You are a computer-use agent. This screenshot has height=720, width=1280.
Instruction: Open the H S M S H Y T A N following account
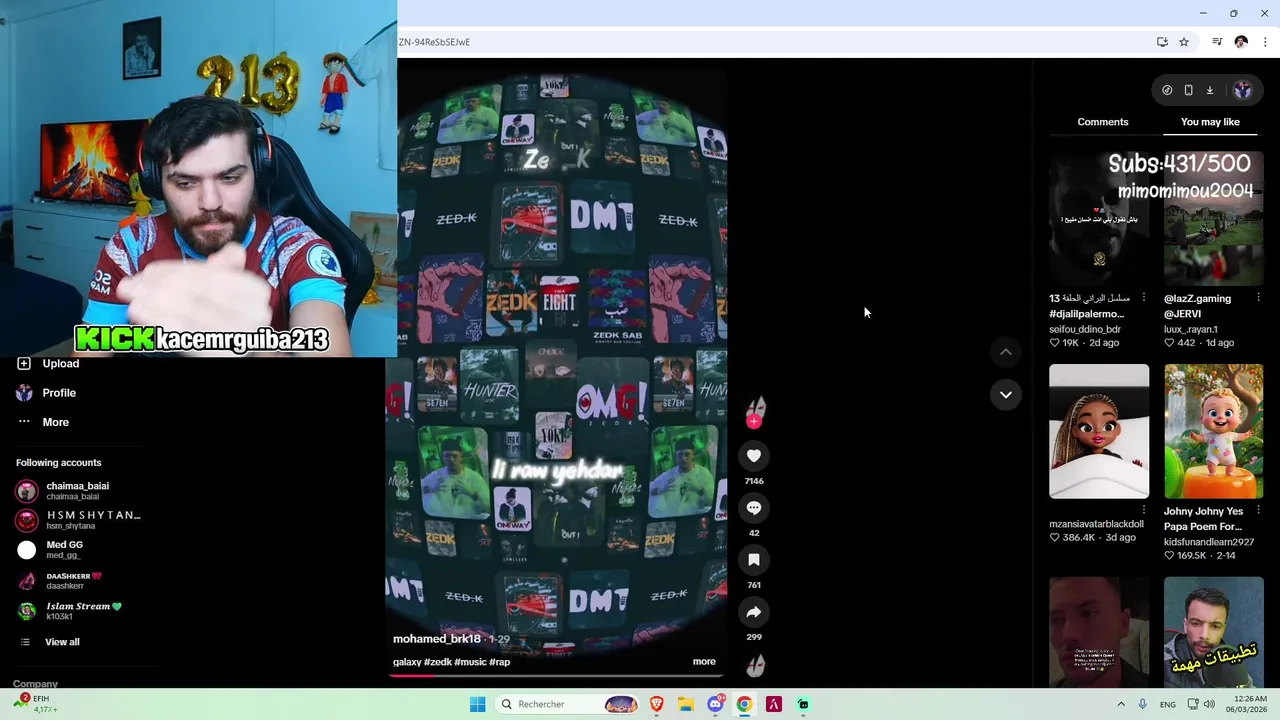pos(78,520)
